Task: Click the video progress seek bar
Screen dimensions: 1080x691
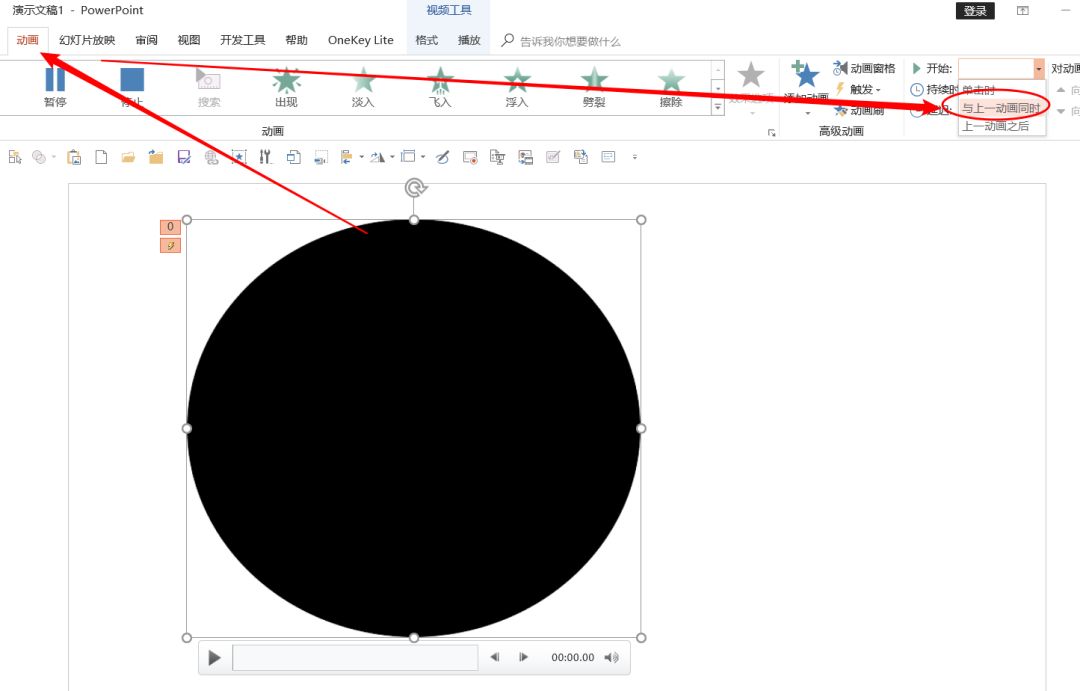Action: pyautogui.click(x=355, y=658)
